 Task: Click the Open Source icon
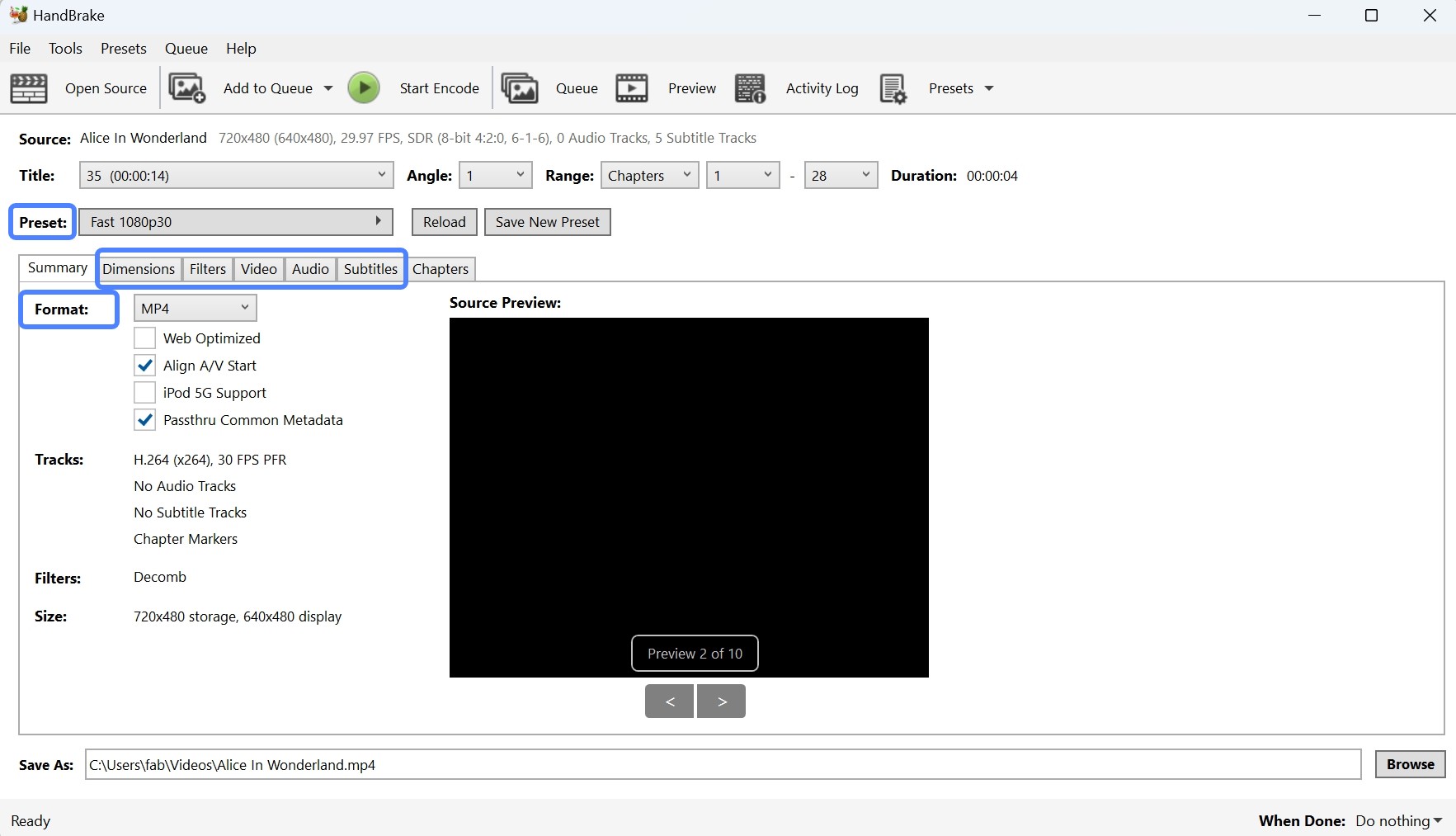(x=28, y=87)
